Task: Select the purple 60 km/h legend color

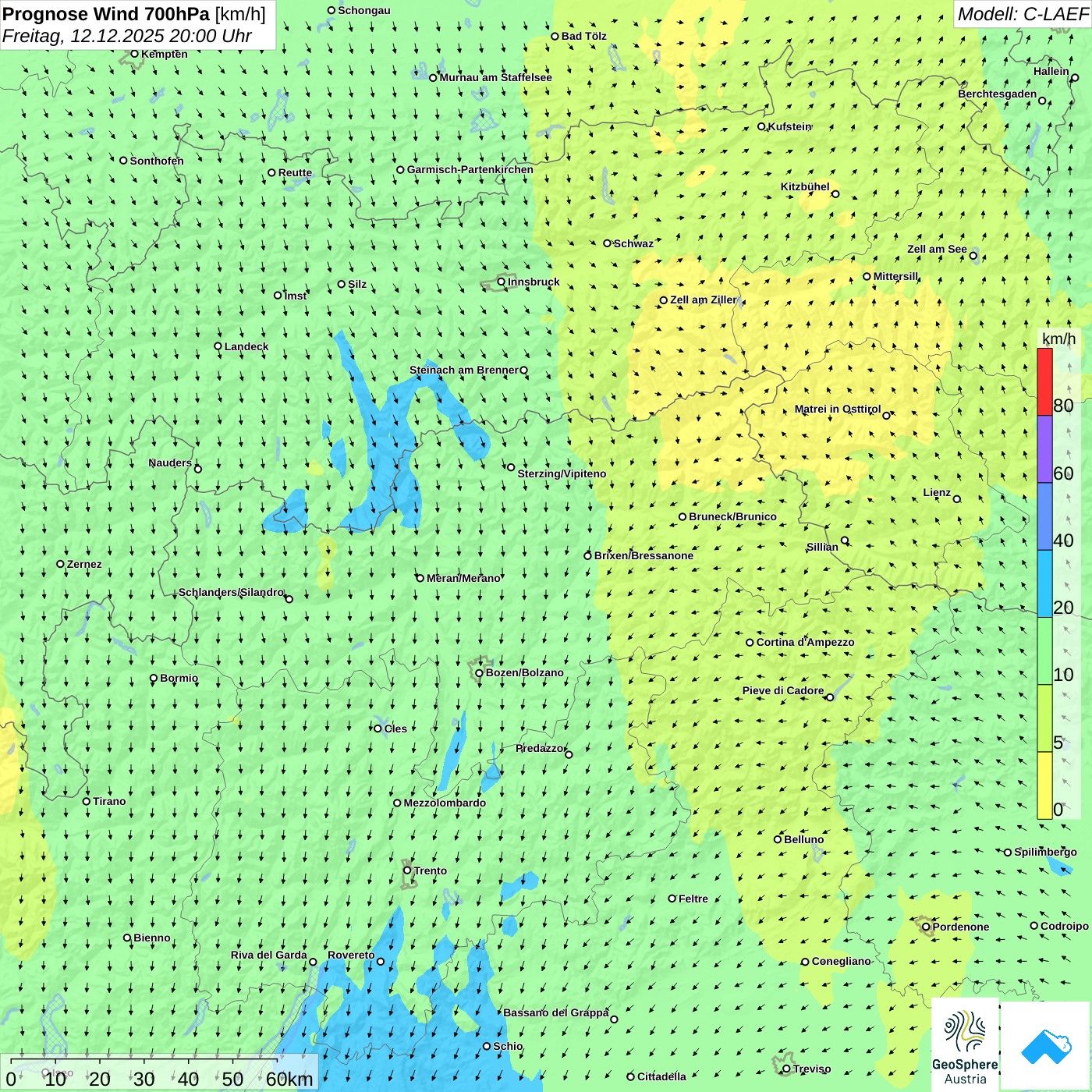Action: [1044, 449]
